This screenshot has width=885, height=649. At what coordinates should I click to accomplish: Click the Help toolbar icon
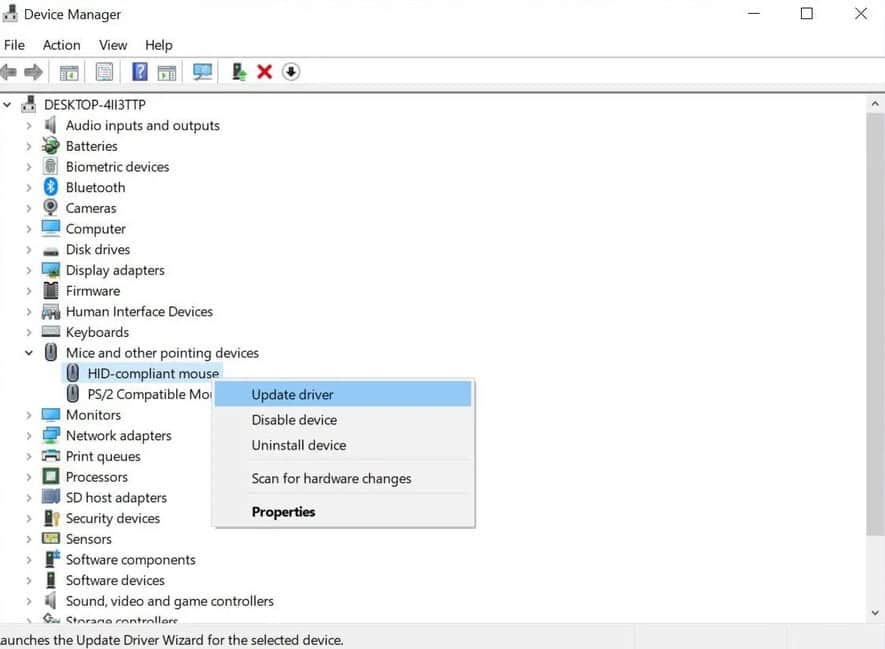pyautogui.click(x=139, y=71)
